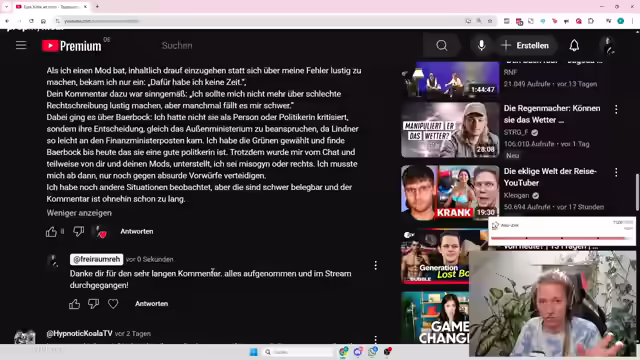
Task: Open the YouTube hamburger guide menu
Action: [21, 45]
